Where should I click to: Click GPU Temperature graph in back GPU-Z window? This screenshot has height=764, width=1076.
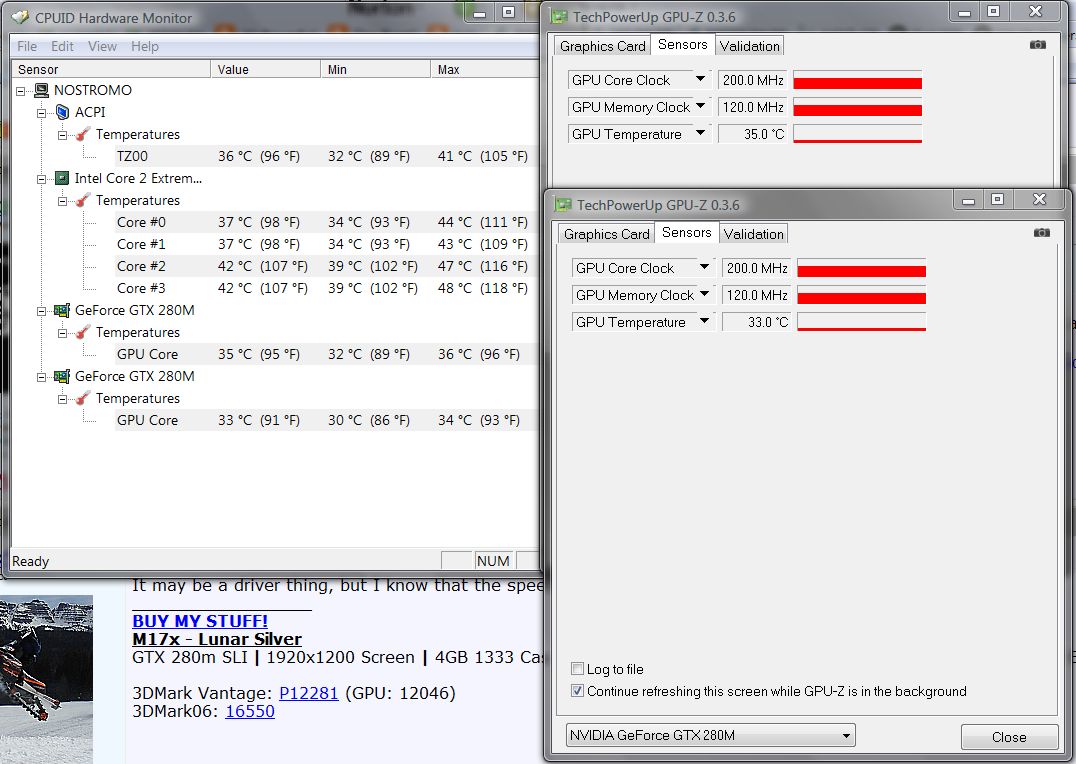(x=857, y=134)
